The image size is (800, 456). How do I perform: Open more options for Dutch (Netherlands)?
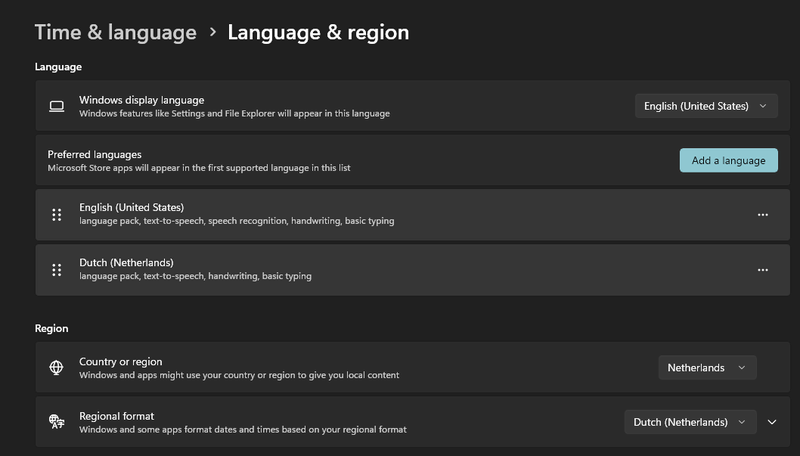coord(763,270)
